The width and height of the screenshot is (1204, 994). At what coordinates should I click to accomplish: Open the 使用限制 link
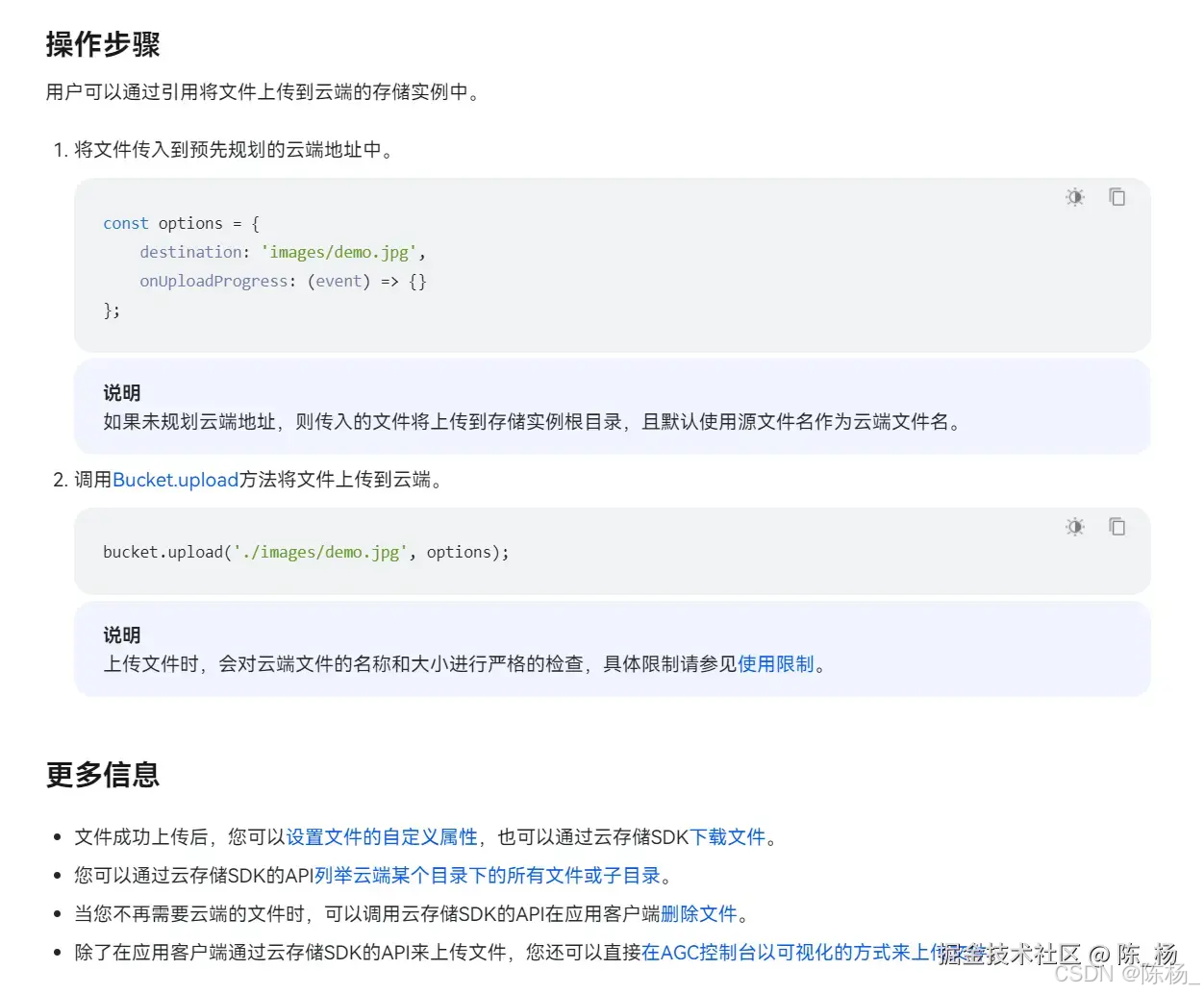(x=776, y=664)
